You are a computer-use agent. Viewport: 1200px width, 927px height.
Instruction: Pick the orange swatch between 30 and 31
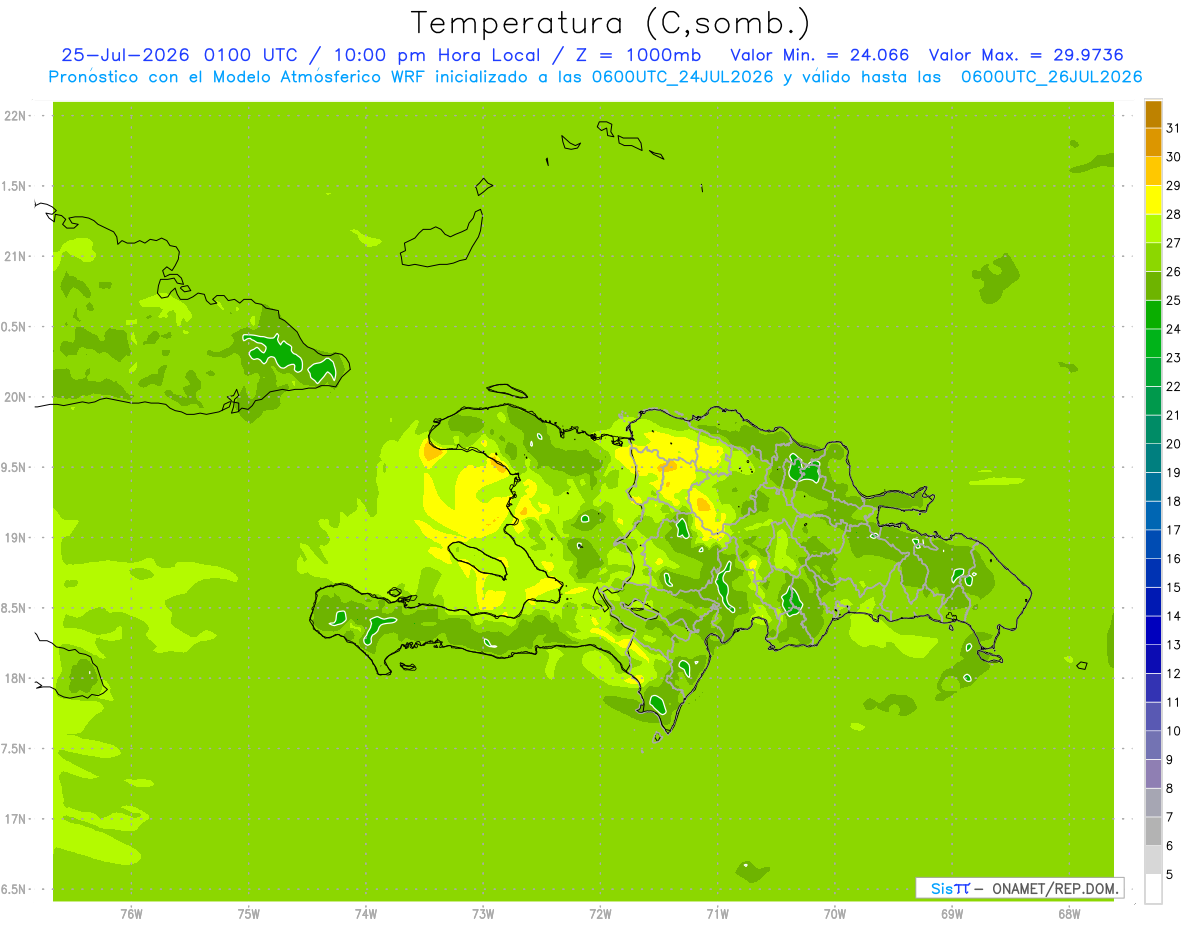1153,143
